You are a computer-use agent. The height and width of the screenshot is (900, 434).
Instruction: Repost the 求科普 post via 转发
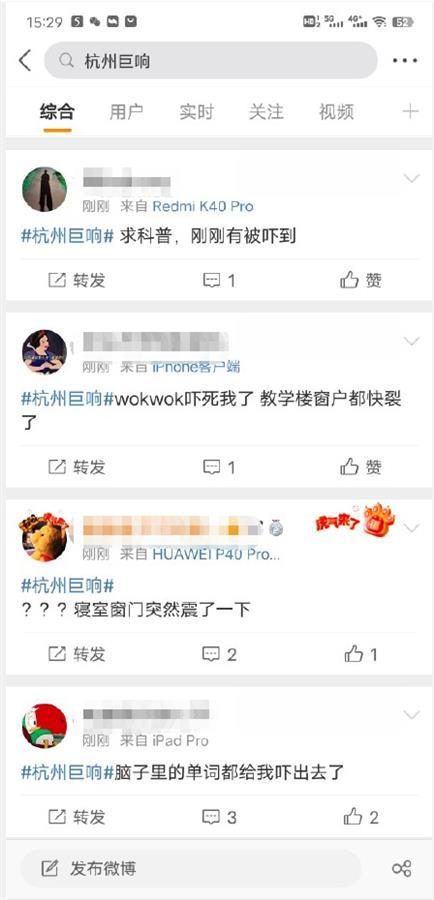(x=77, y=280)
